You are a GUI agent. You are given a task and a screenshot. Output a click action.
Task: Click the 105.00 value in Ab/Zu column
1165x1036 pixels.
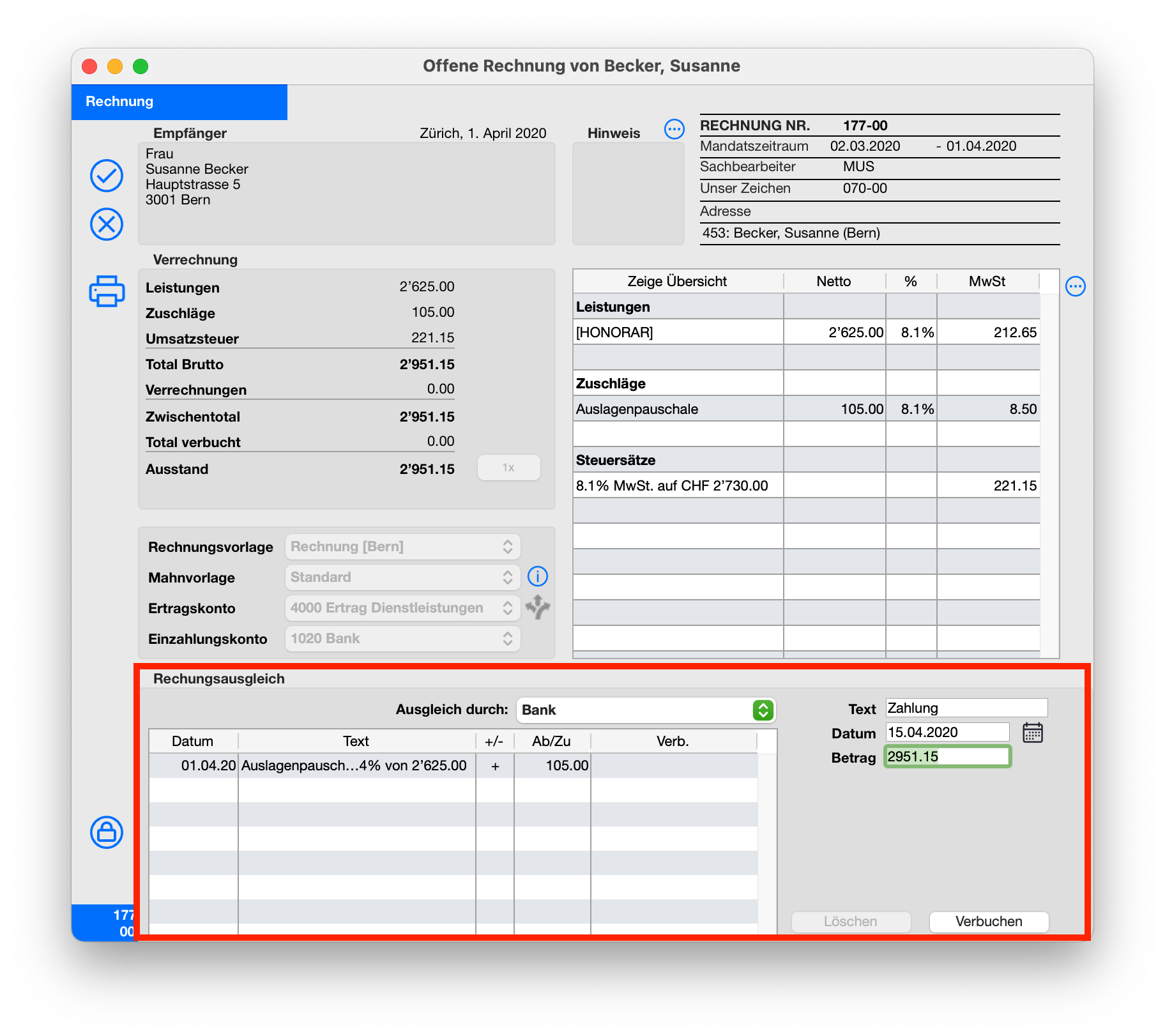click(x=567, y=765)
